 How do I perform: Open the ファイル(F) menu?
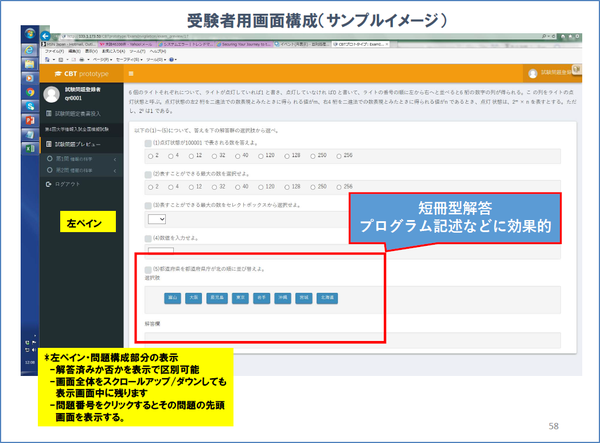click(54, 51)
